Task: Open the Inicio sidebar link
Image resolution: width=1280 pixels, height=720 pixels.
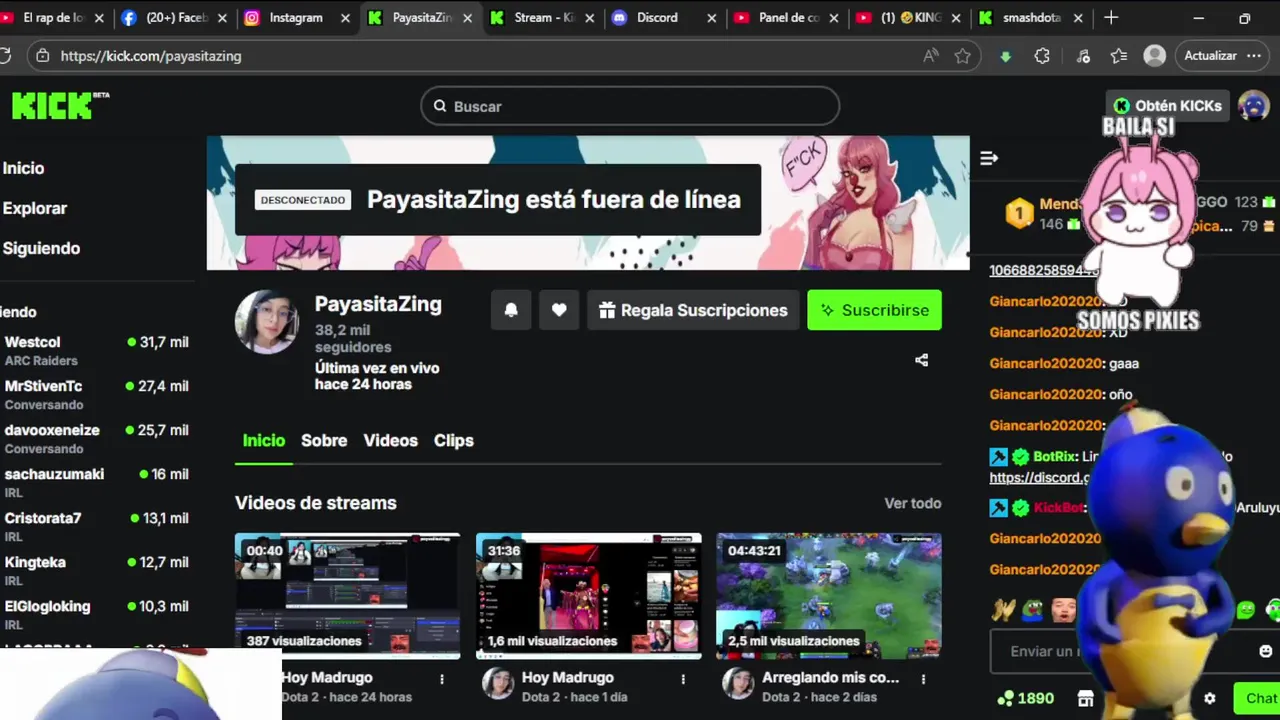Action: pyautogui.click(x=23, y=168)
